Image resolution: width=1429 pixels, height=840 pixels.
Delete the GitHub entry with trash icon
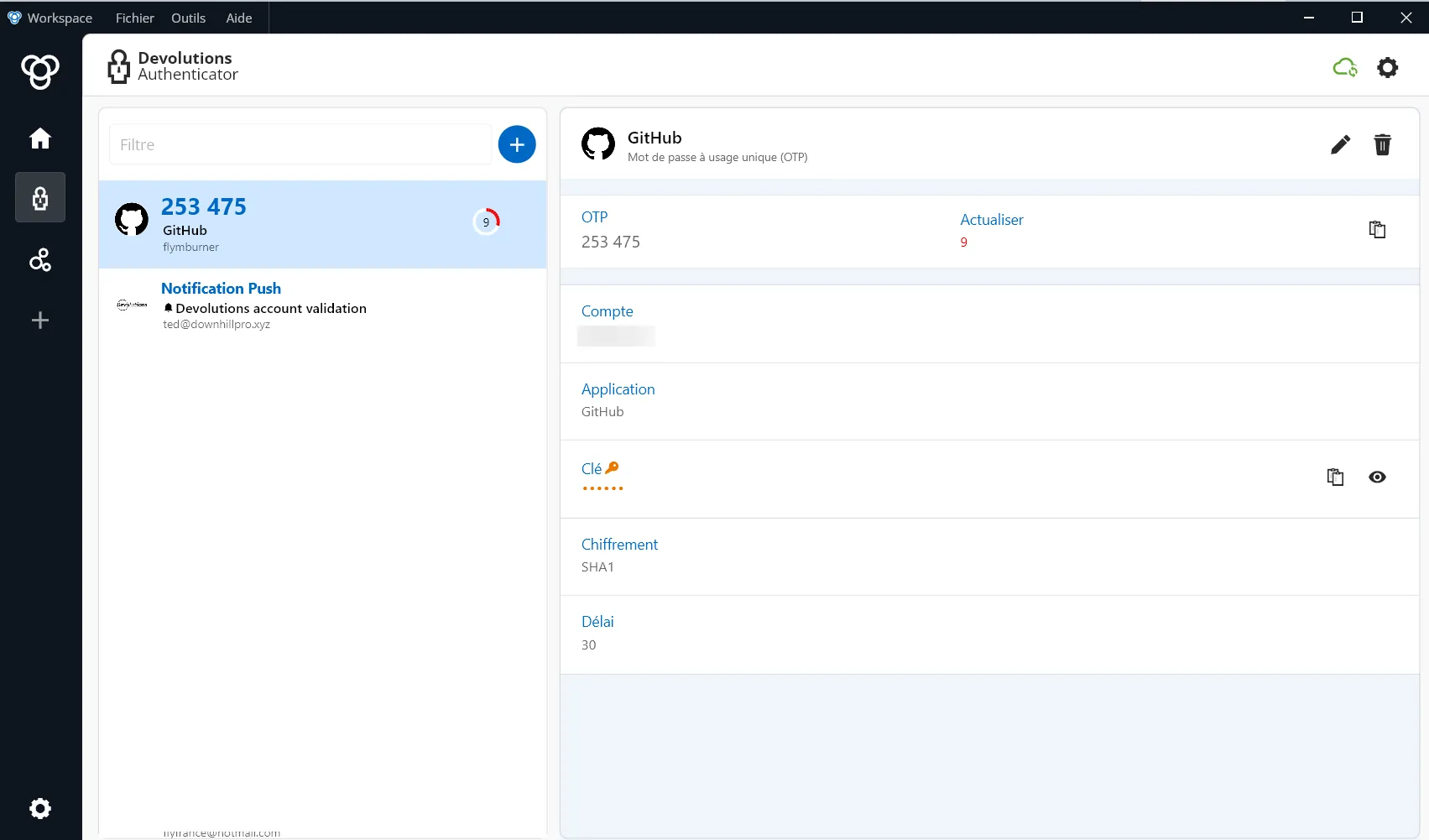(1382, 145)
